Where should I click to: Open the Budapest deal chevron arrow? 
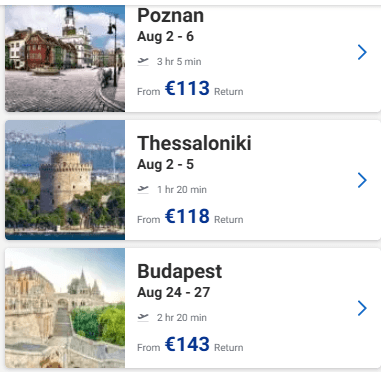tap(362, 308)
